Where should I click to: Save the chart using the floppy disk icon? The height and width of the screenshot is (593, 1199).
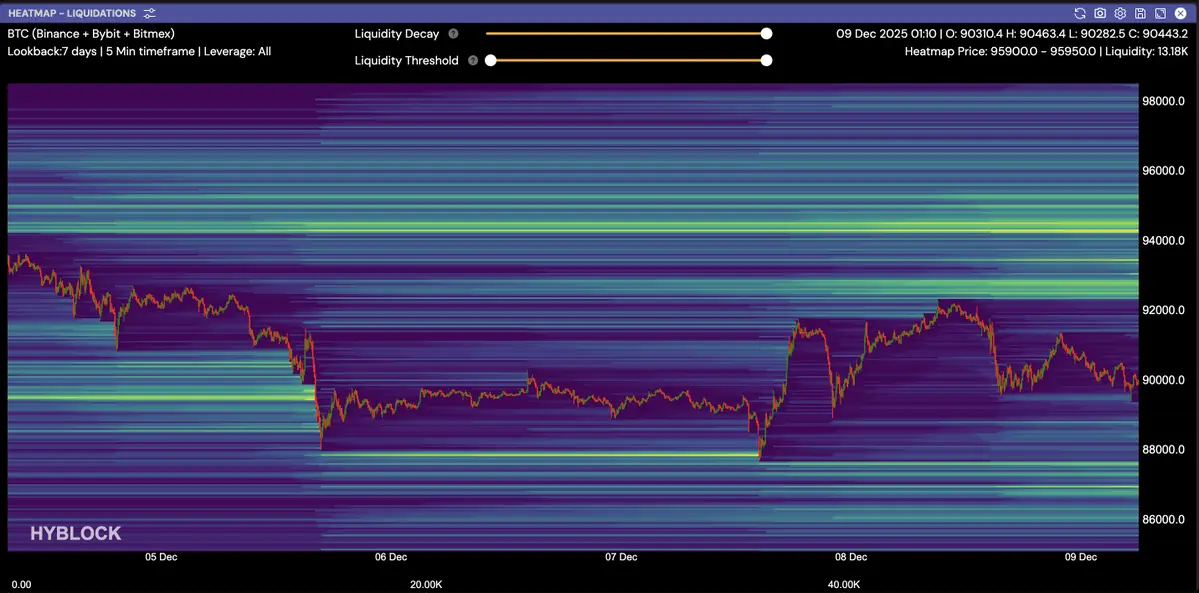coord(1140,13)
